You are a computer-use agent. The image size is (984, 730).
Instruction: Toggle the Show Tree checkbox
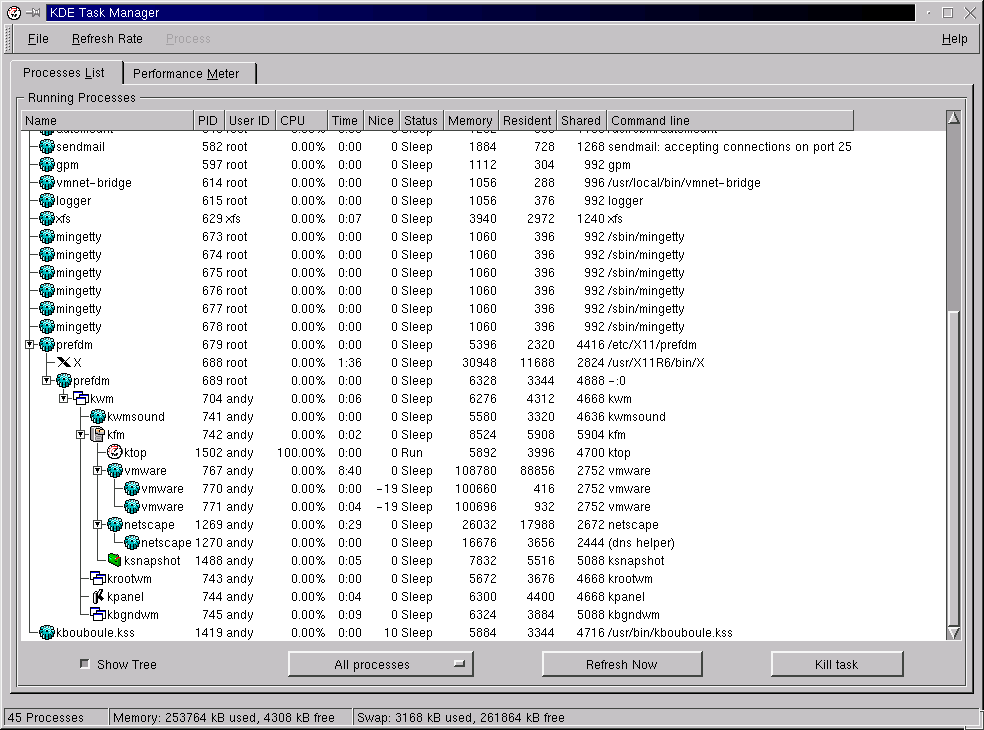pos(85,664)
